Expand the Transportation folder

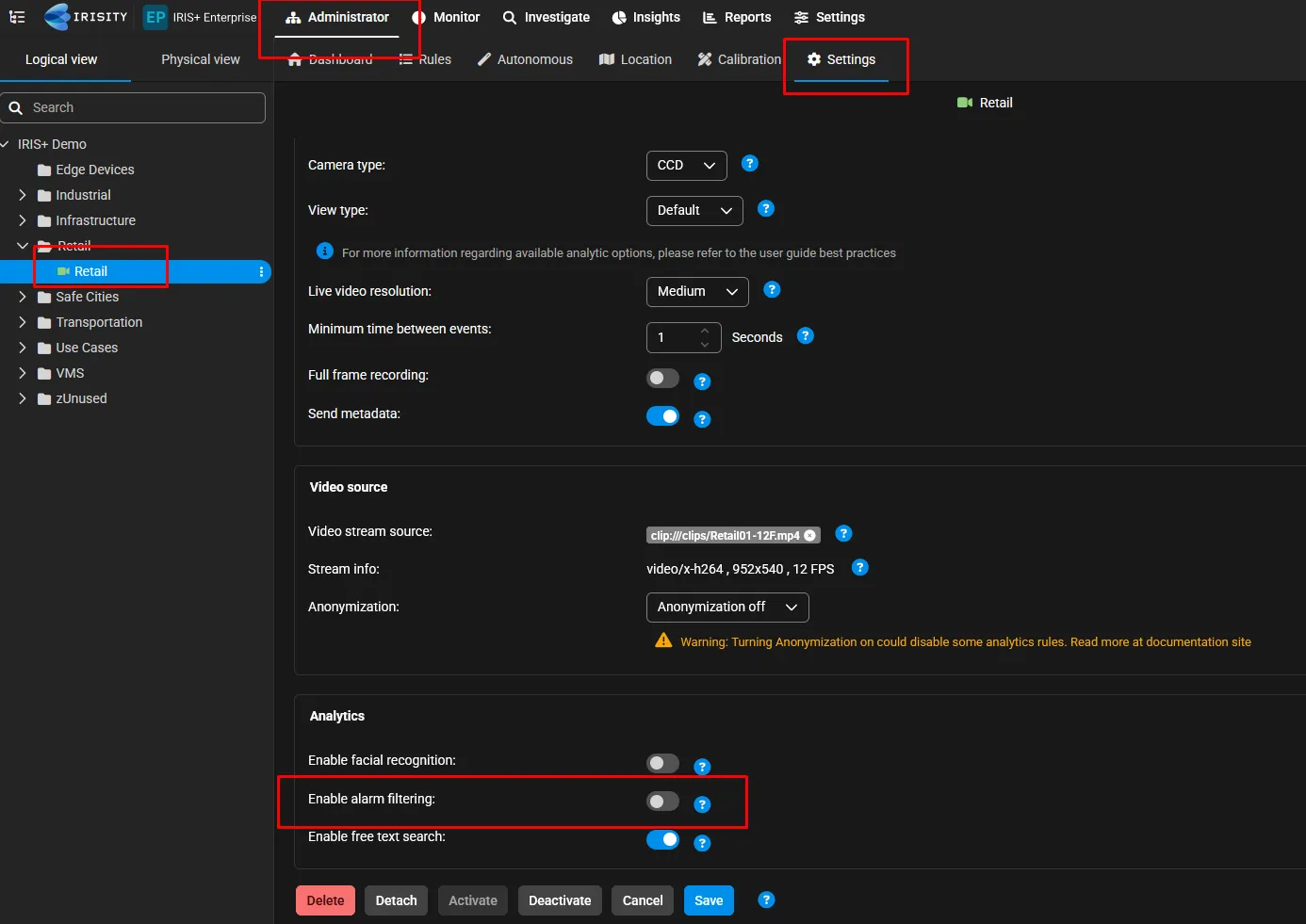point(23,322)
